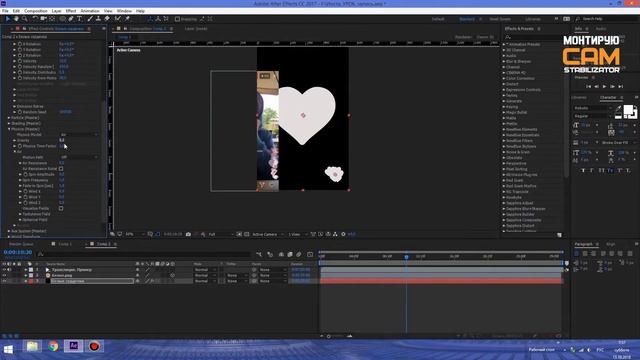Take a snapshot with camera icon
Image resolution: width=640 pixels, height=360 pixels.
coord(188,234)
